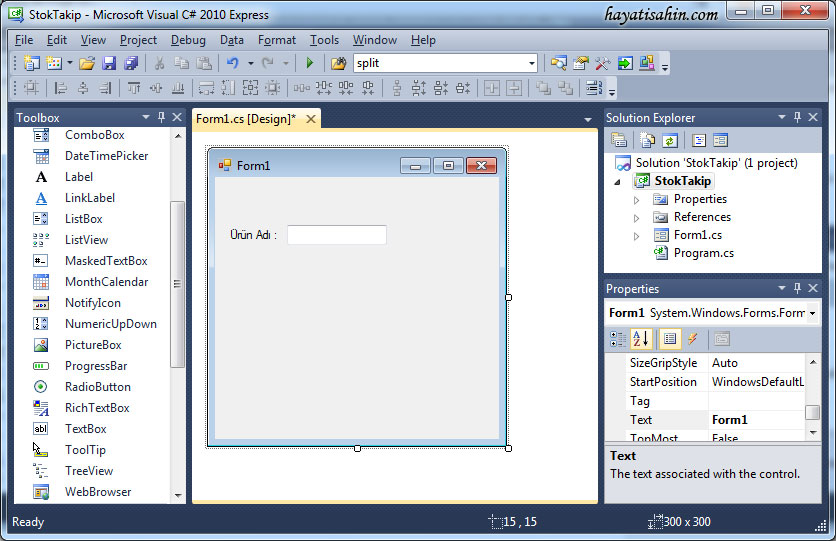Click the Add New Item toolbar icon

pos(54,63)
